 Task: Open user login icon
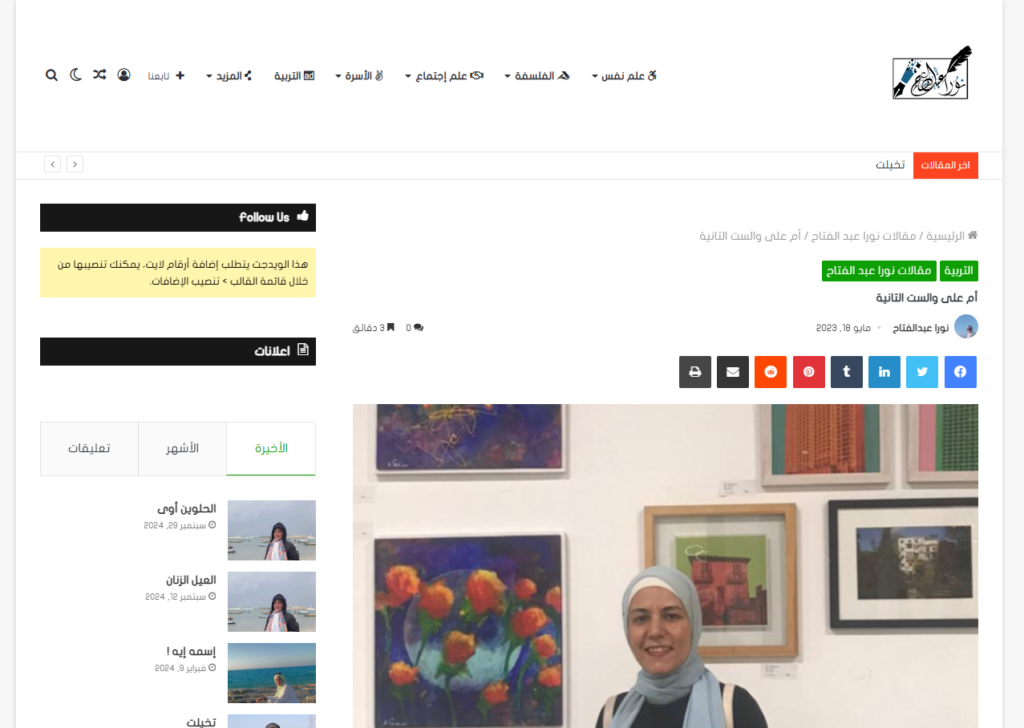[123, 75]
